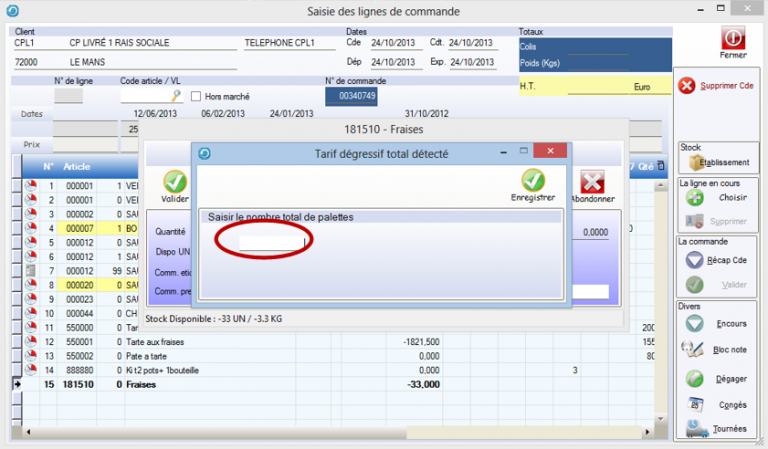This screenshot has height=449, width=768.
Task: Open Tournées truck icon
Action: pos(696,428)
